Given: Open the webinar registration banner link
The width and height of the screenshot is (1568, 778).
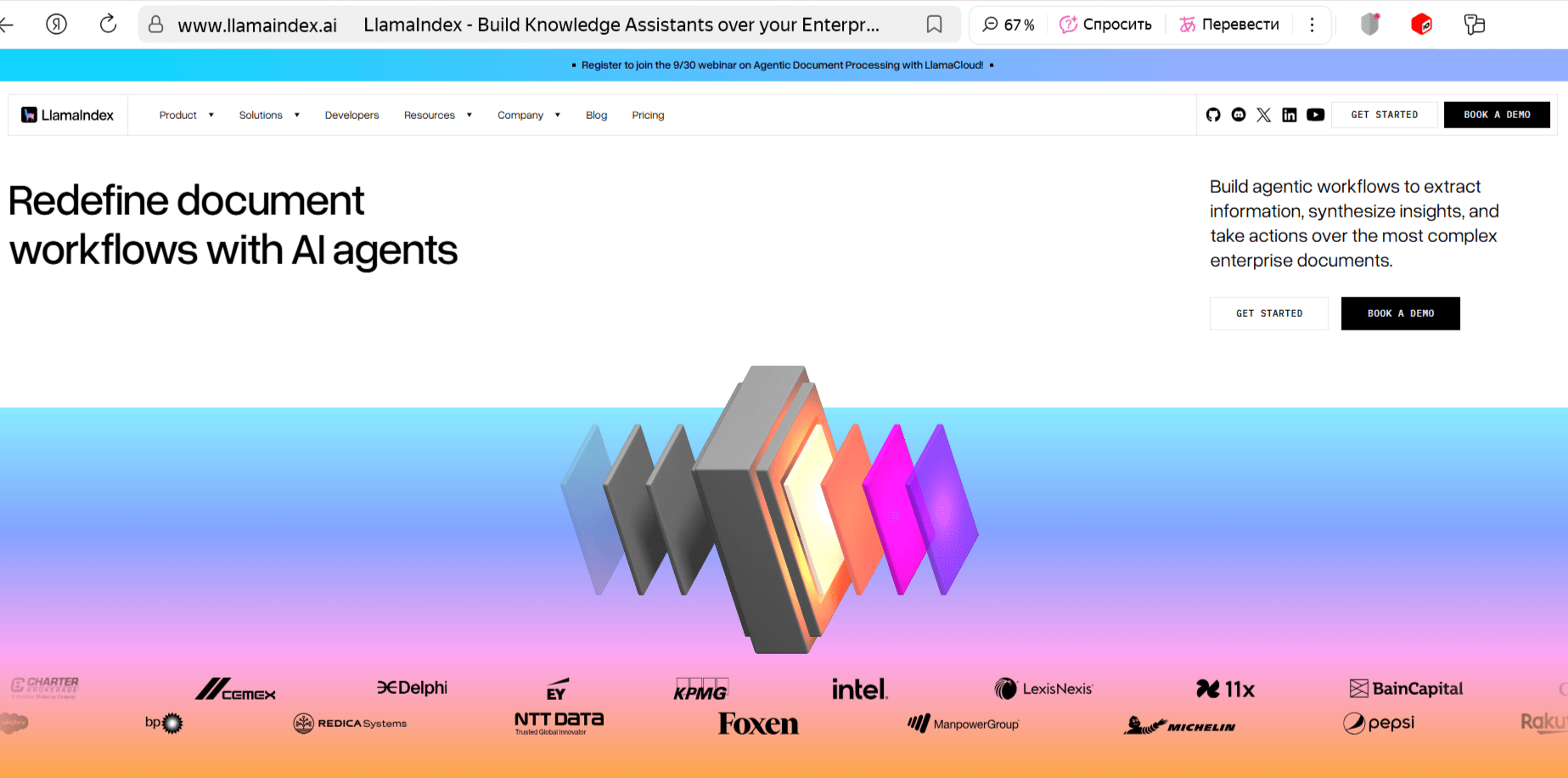Looking at the screenshot, I should click(x=782, y=65).
